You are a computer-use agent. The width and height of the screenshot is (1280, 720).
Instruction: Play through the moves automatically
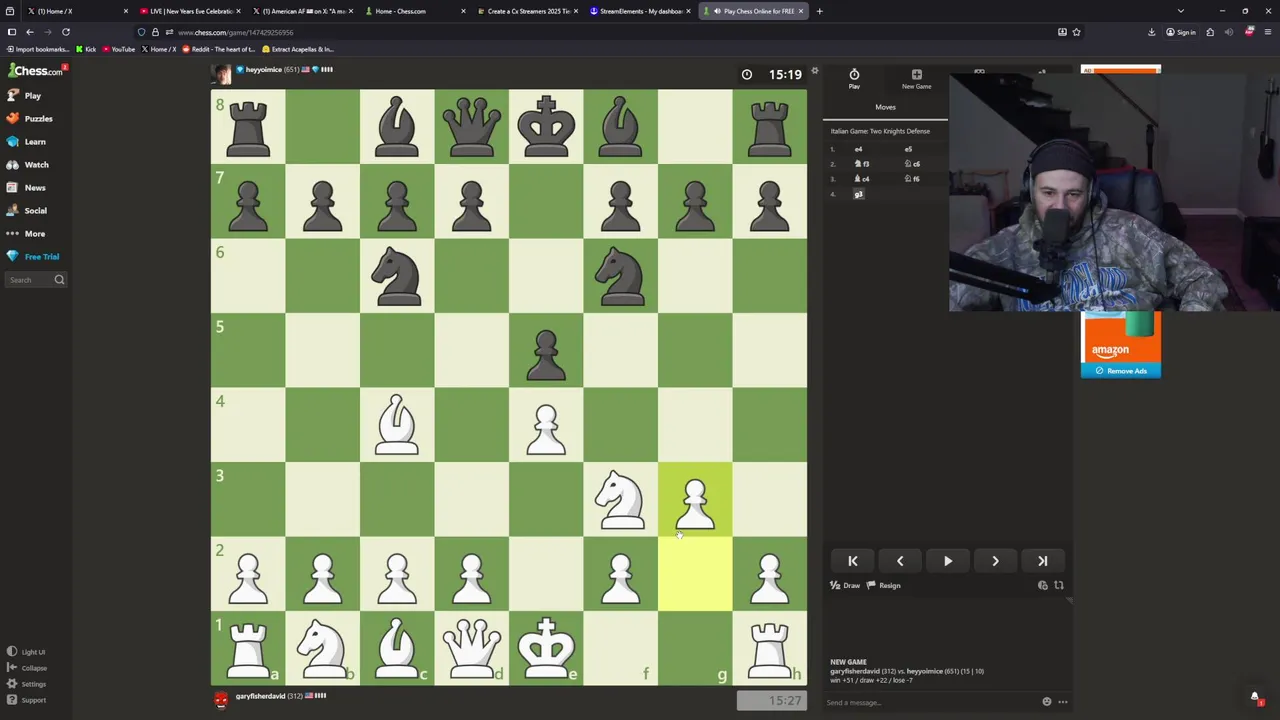(948, 561)
